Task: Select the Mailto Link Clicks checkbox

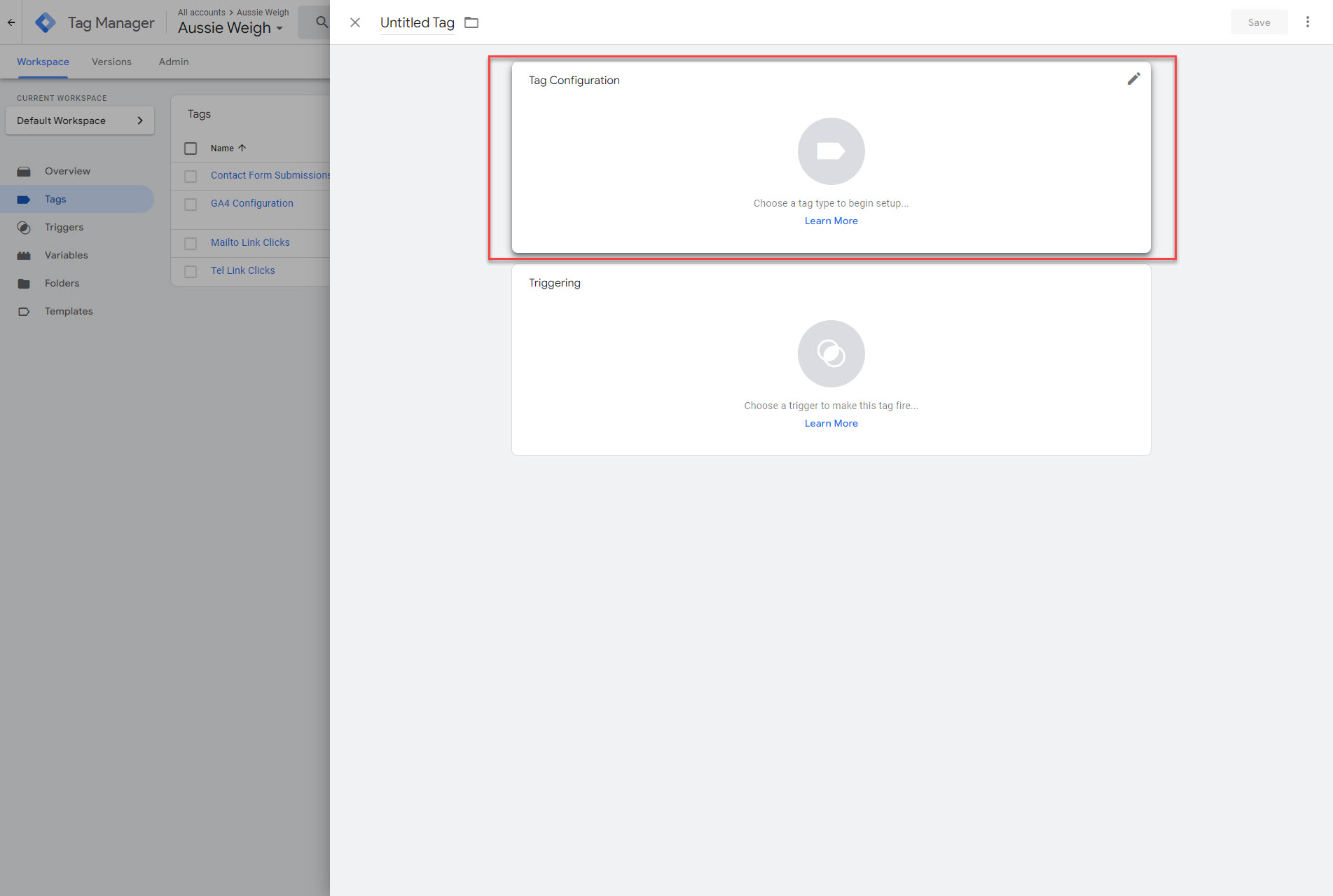Action: [x=191, y=243]
